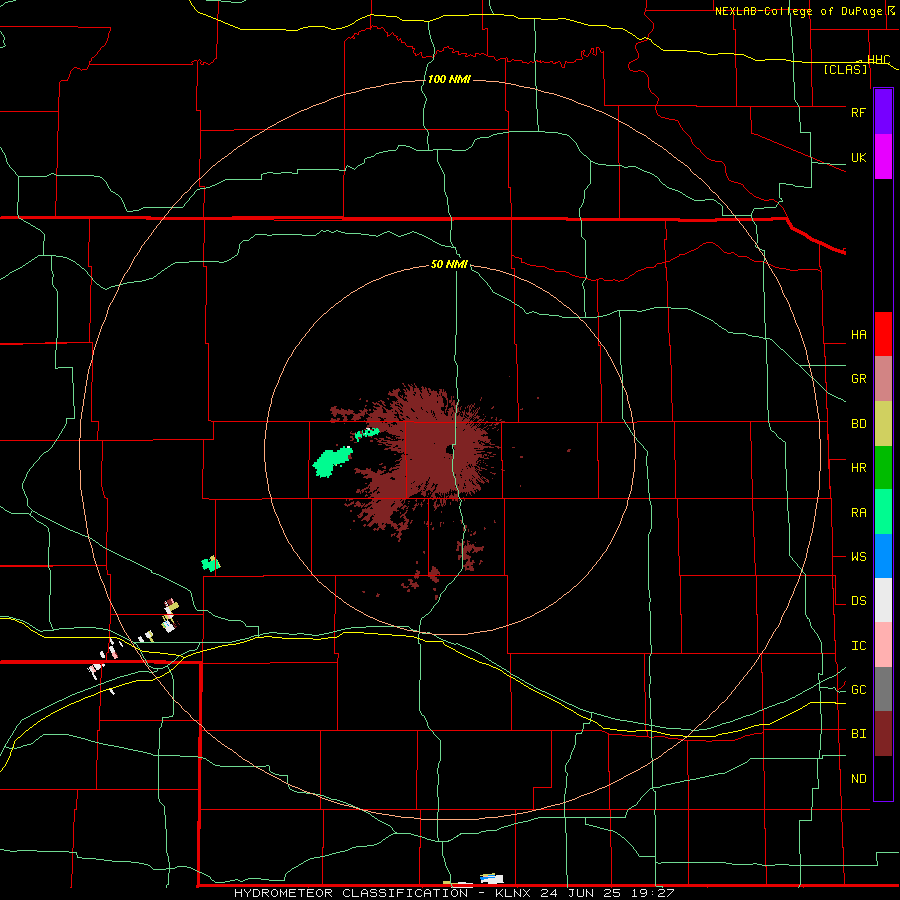The width and height of the screenshot is (900, 900).
Task: Click the RF legend label
Action: [859, 112]
